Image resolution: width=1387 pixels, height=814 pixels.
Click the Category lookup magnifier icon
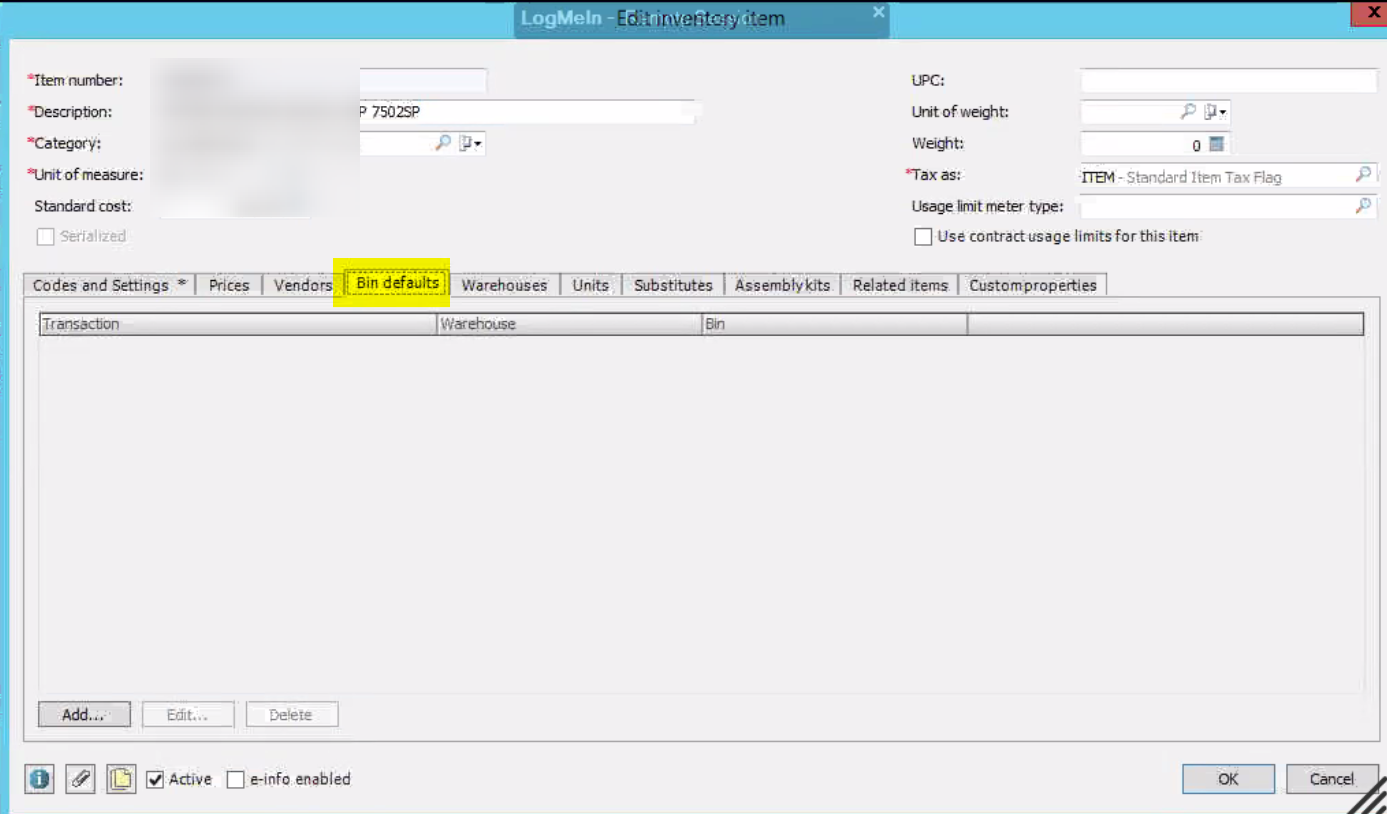click(x=443, y=143)
